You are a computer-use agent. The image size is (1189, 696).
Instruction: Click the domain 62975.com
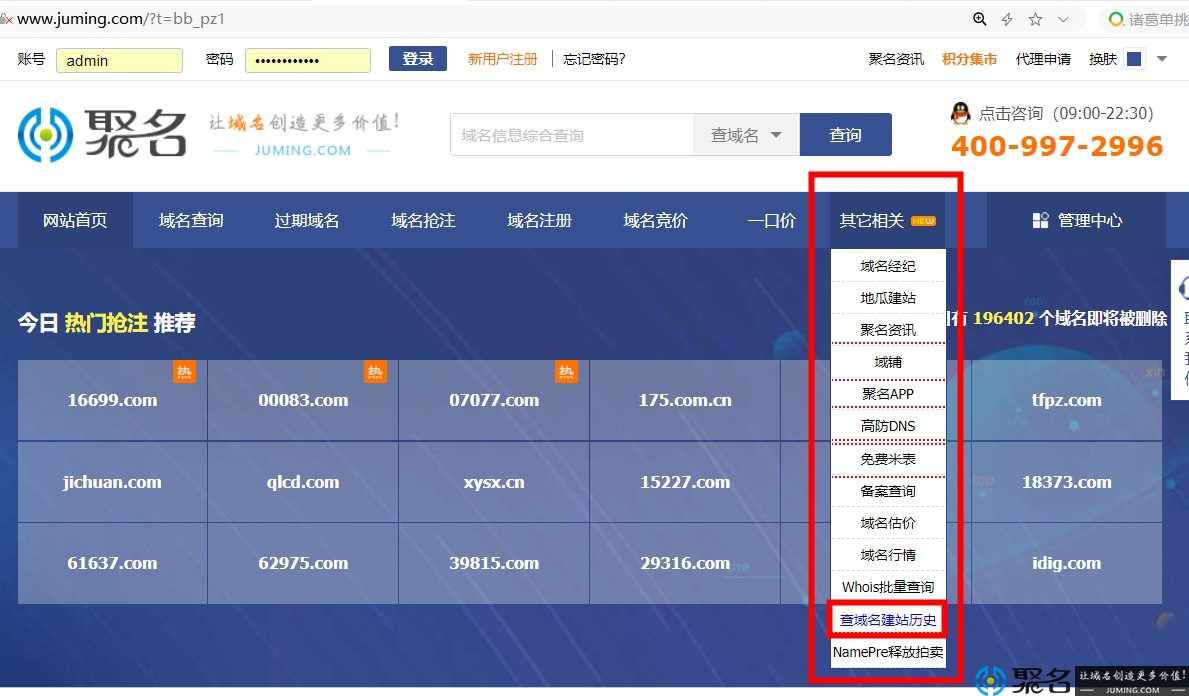303,563
